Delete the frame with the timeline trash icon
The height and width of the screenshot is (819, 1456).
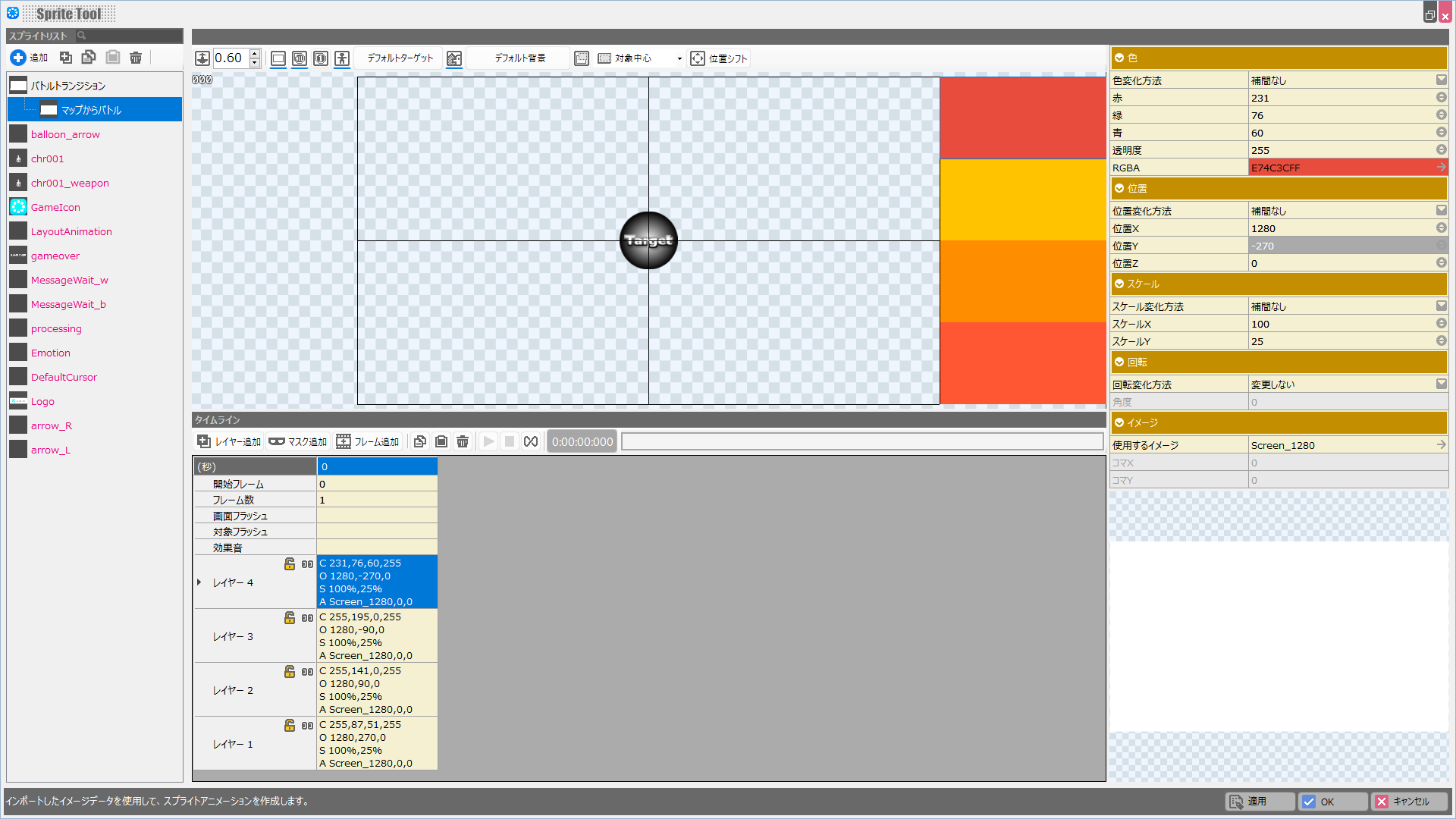tap(463, 441)
